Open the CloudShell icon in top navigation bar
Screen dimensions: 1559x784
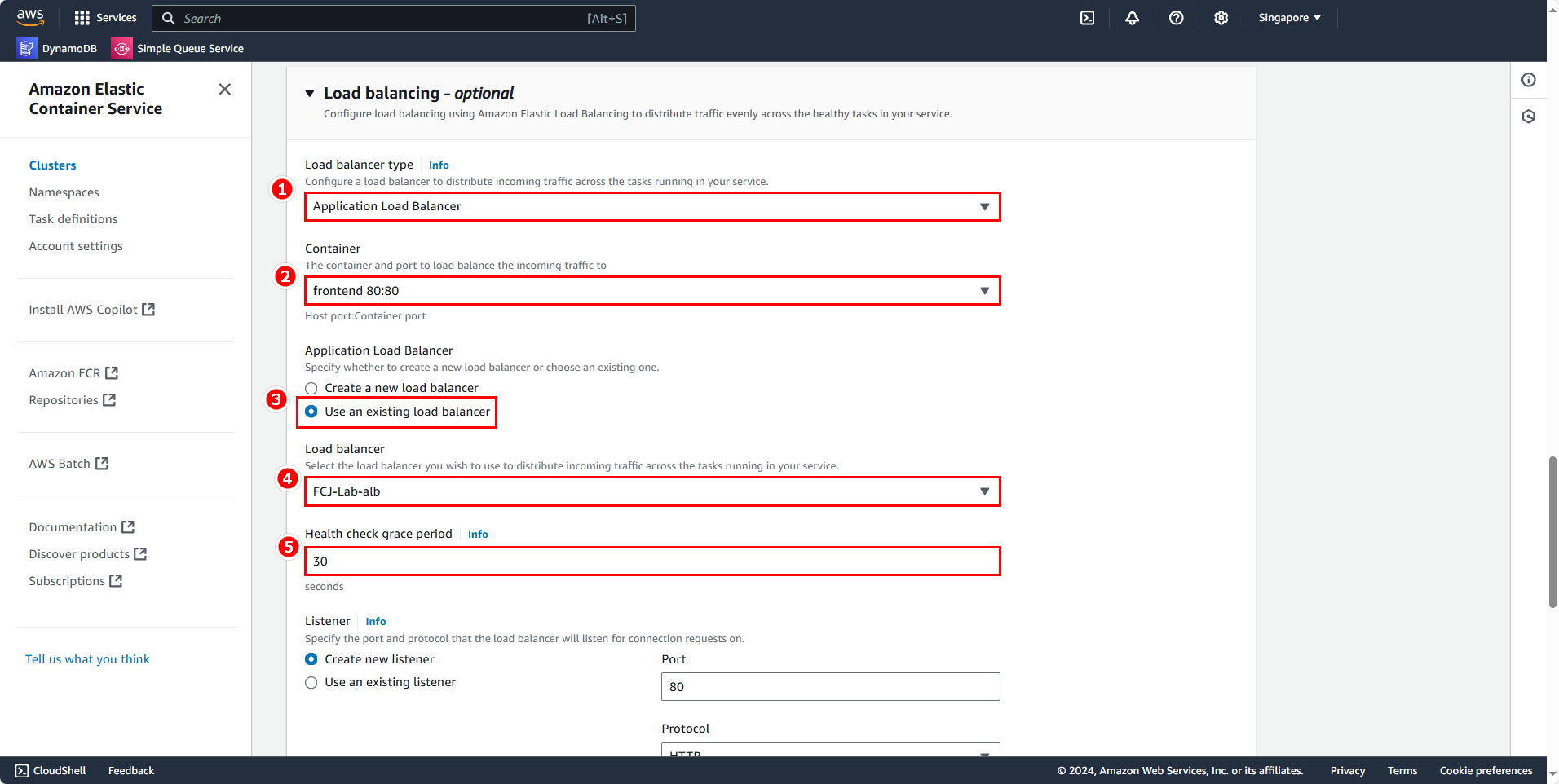[x=1087, y=18]
